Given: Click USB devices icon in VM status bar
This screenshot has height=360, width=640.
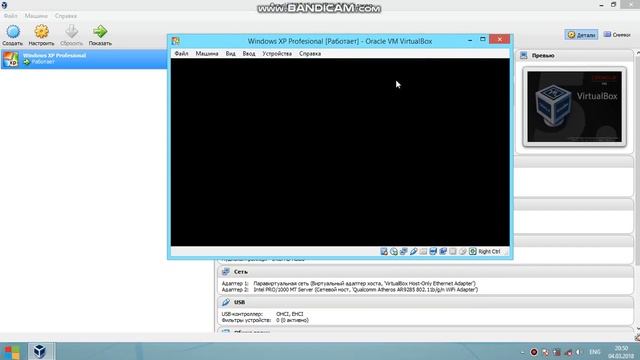Looking at the screenshot, I should pyautogui.click(x=413, y=251).
